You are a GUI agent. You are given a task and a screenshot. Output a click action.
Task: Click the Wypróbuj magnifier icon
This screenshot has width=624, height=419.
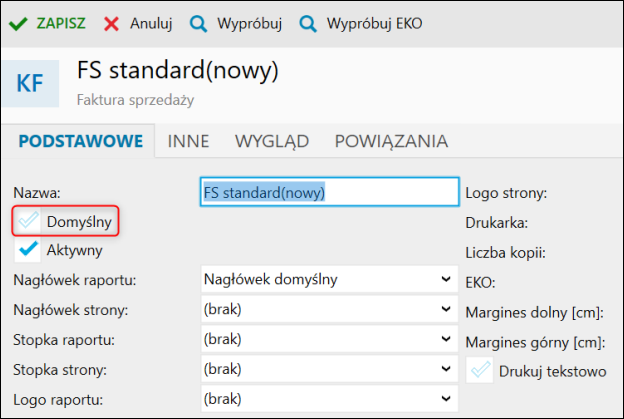198,22
